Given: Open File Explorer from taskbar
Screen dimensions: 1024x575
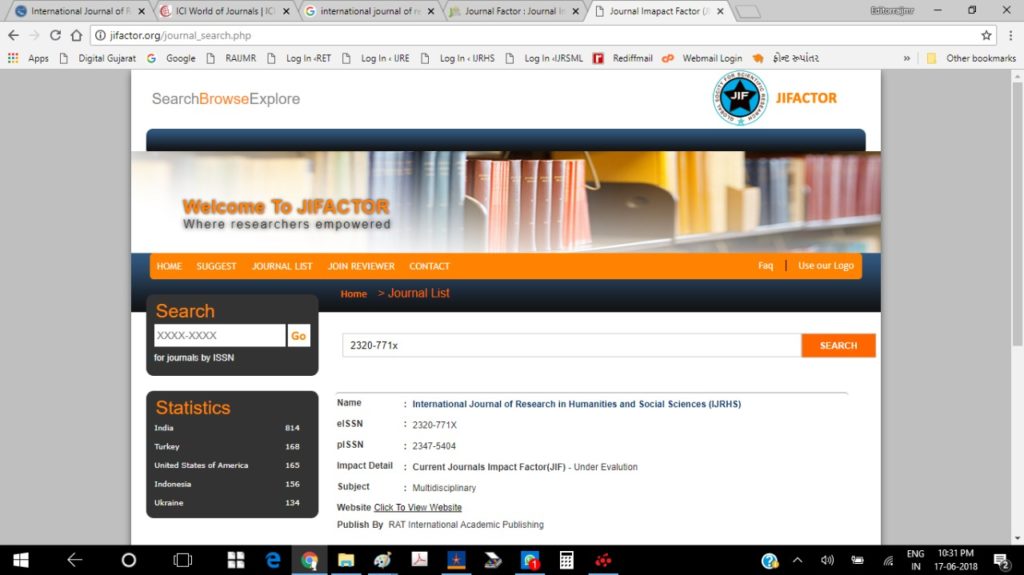Looking at the screenshot, I should (346, 560).
